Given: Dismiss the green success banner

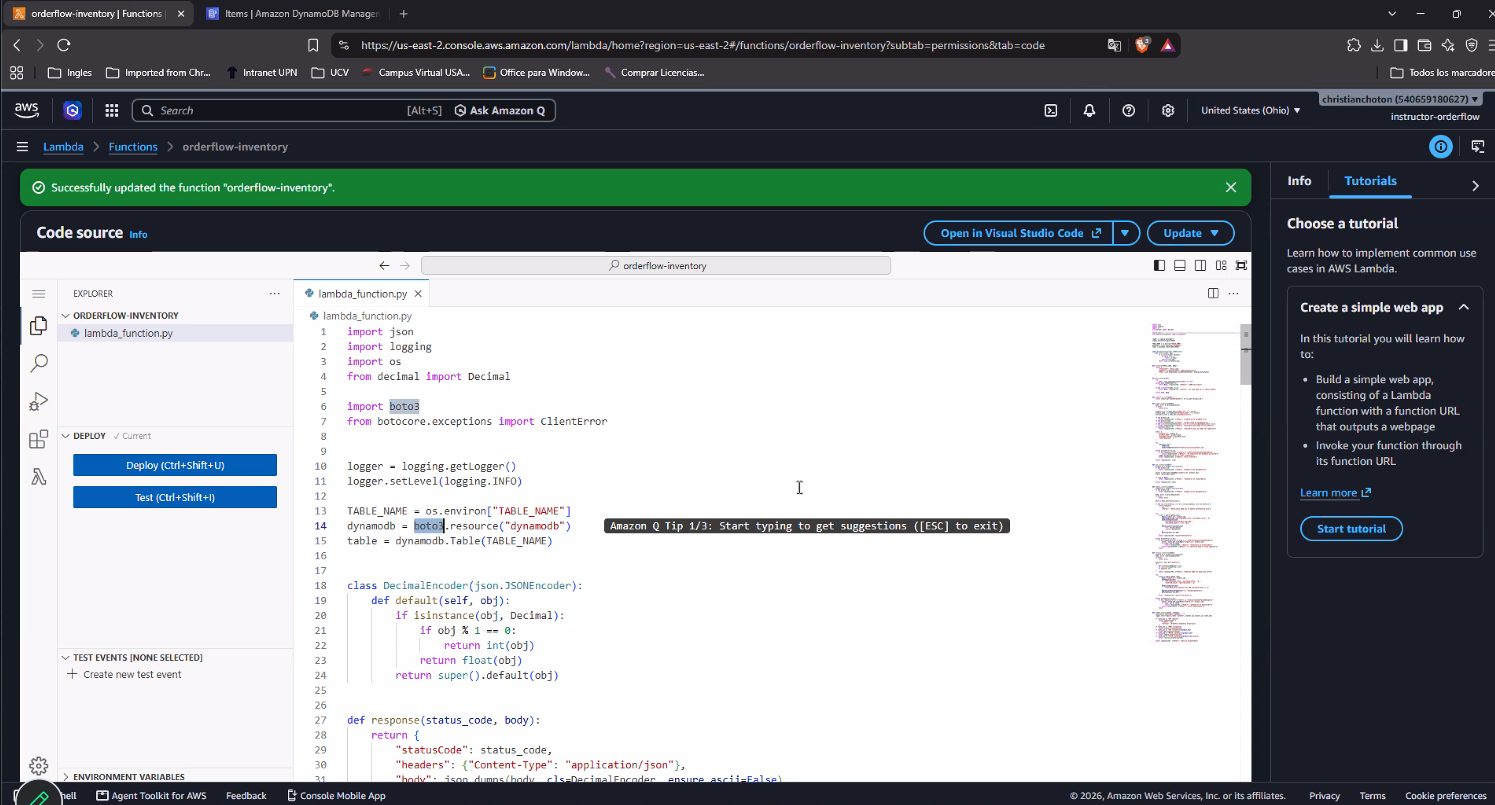Looking at the screenshot, I should (x=1231, y=187).
